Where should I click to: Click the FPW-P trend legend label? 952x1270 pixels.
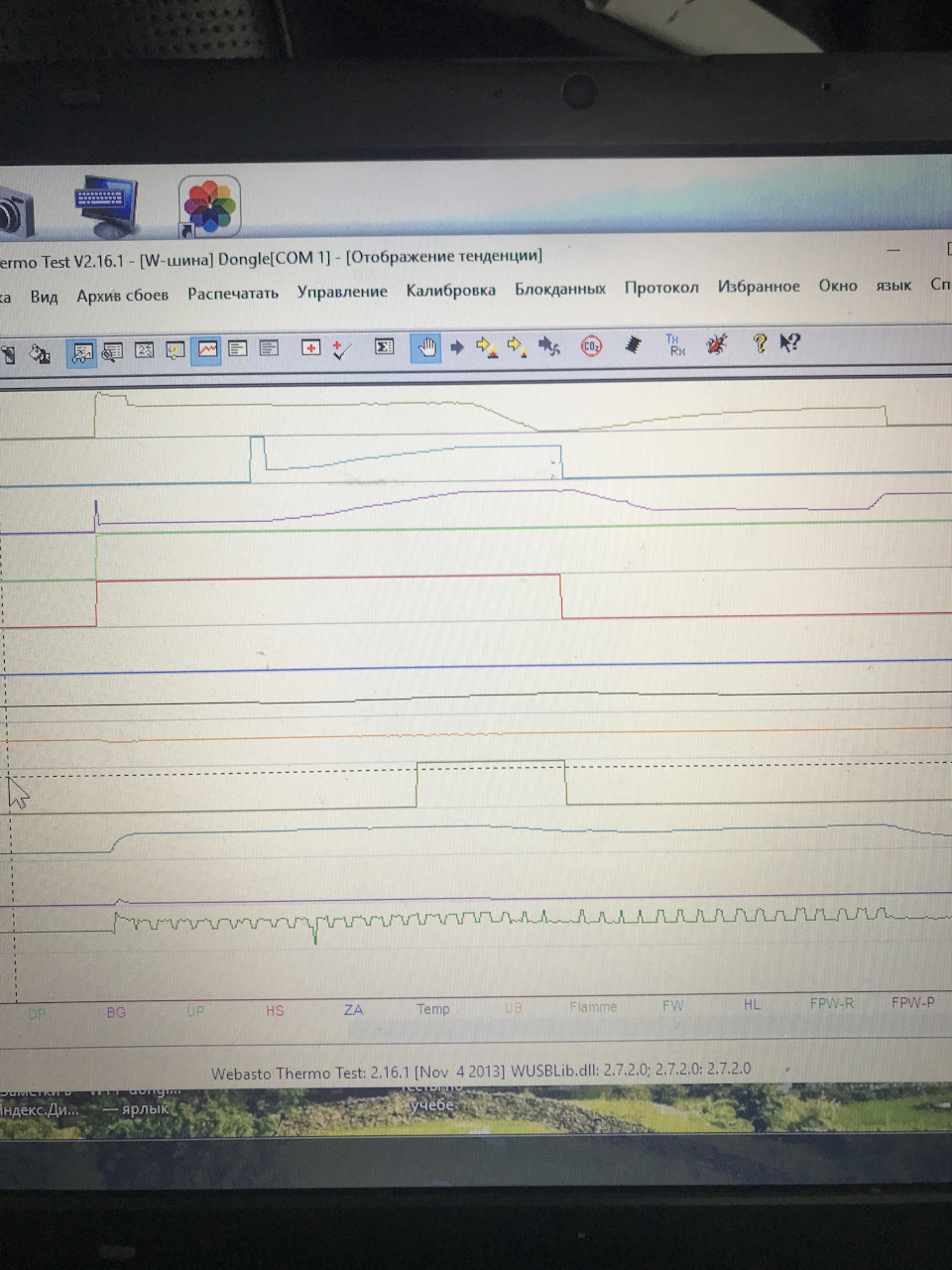(x=912, y=1002)
